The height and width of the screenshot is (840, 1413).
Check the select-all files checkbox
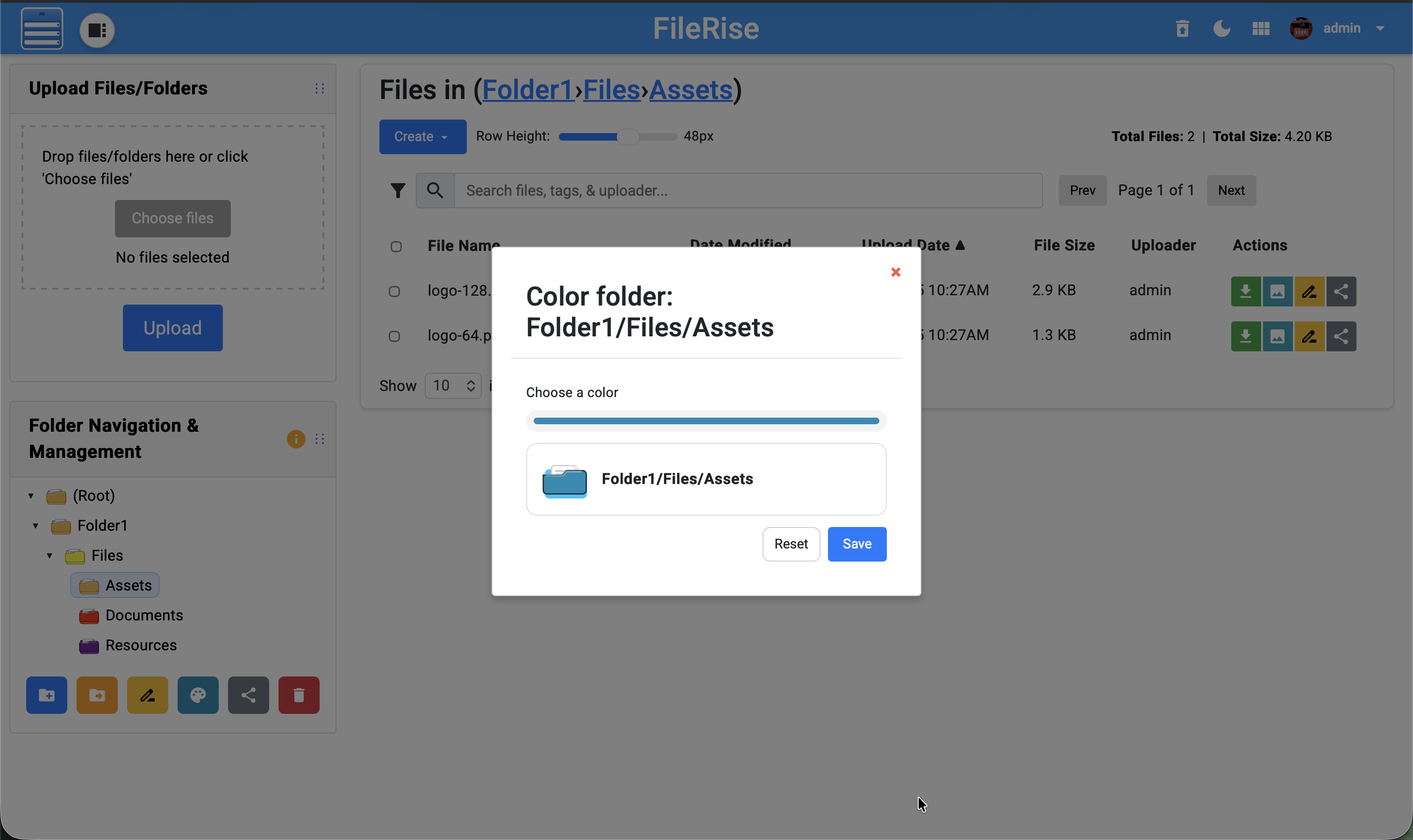tap(396, 246)
